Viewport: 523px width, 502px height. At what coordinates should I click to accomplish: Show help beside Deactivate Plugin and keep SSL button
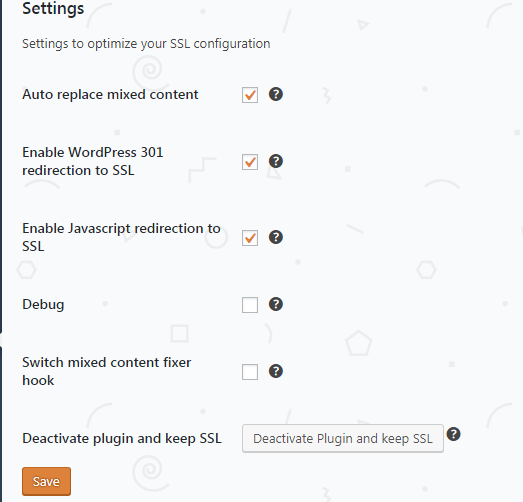(454, 434)
